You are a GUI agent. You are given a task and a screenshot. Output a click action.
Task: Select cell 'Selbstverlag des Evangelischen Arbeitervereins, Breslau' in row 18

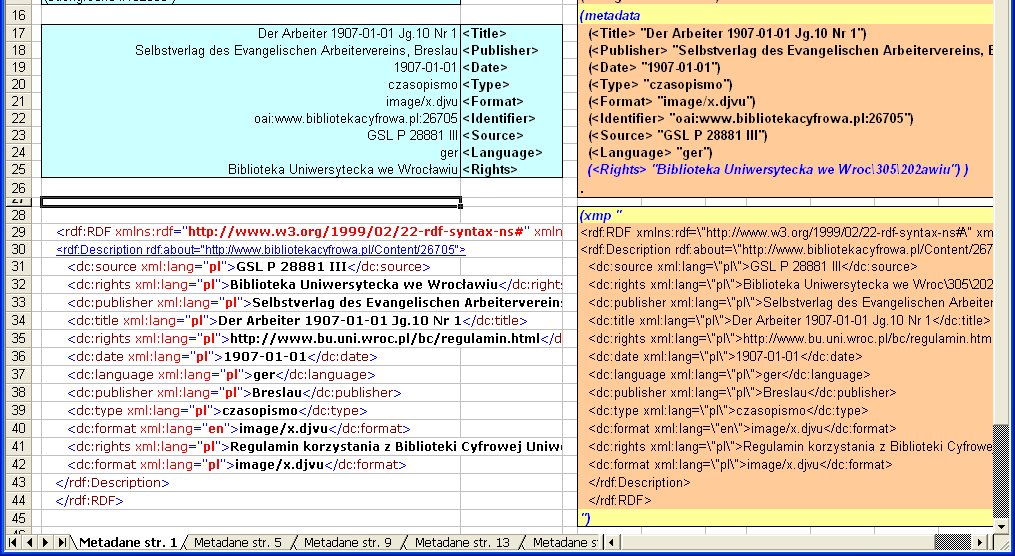click(251, 50)
